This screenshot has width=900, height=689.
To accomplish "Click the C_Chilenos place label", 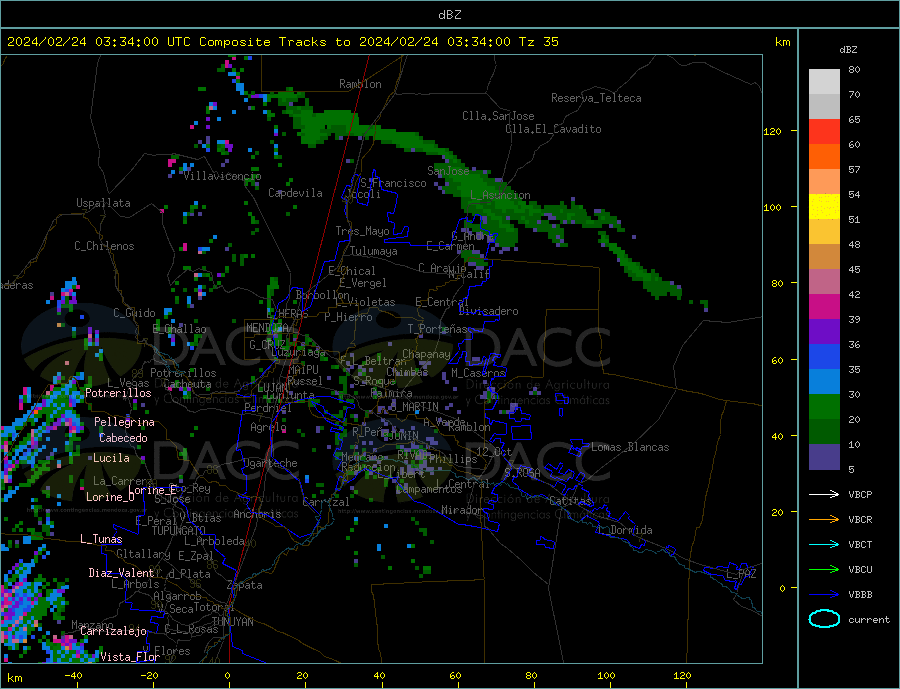I will [x=104, y=246].
